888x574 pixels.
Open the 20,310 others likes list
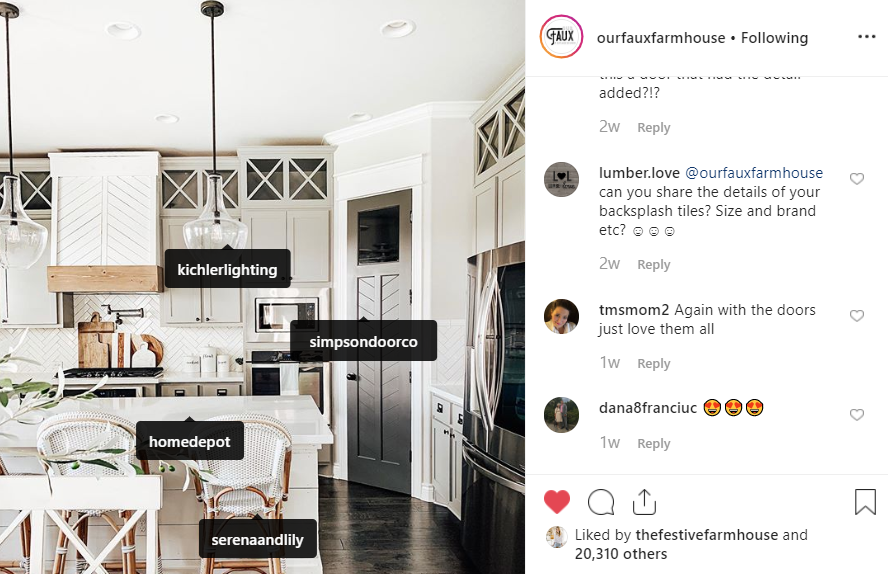tap(621, 554)
